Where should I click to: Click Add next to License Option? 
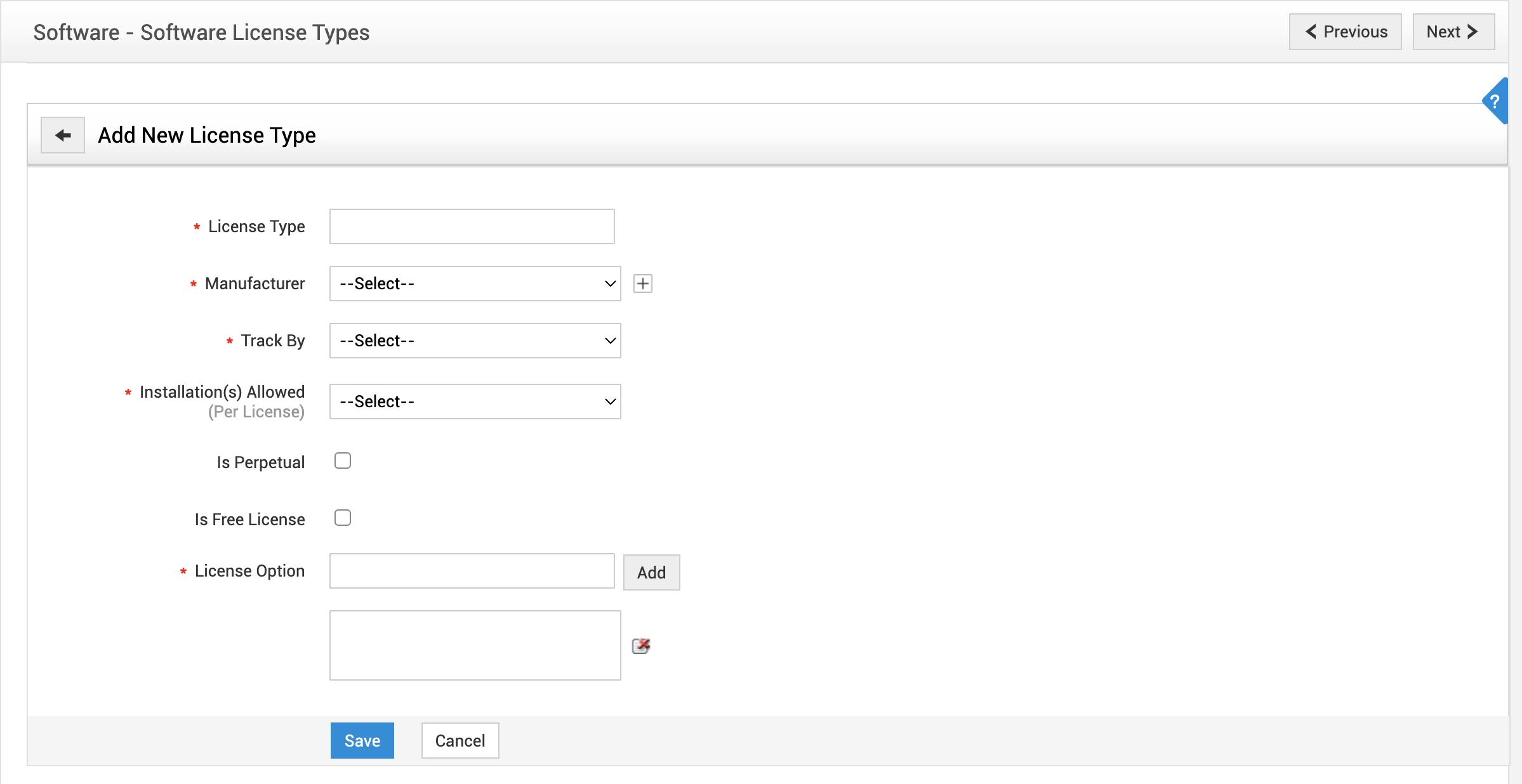click(x=651, y=572)
